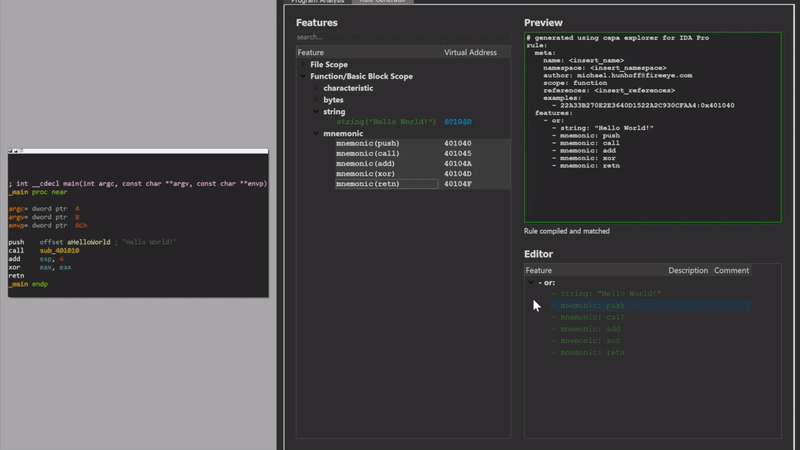This screenshot has width=800, height=450.
Task: Select the string("Hello World!") feature row
Action: pyautogui.click(x=386, y=122)
